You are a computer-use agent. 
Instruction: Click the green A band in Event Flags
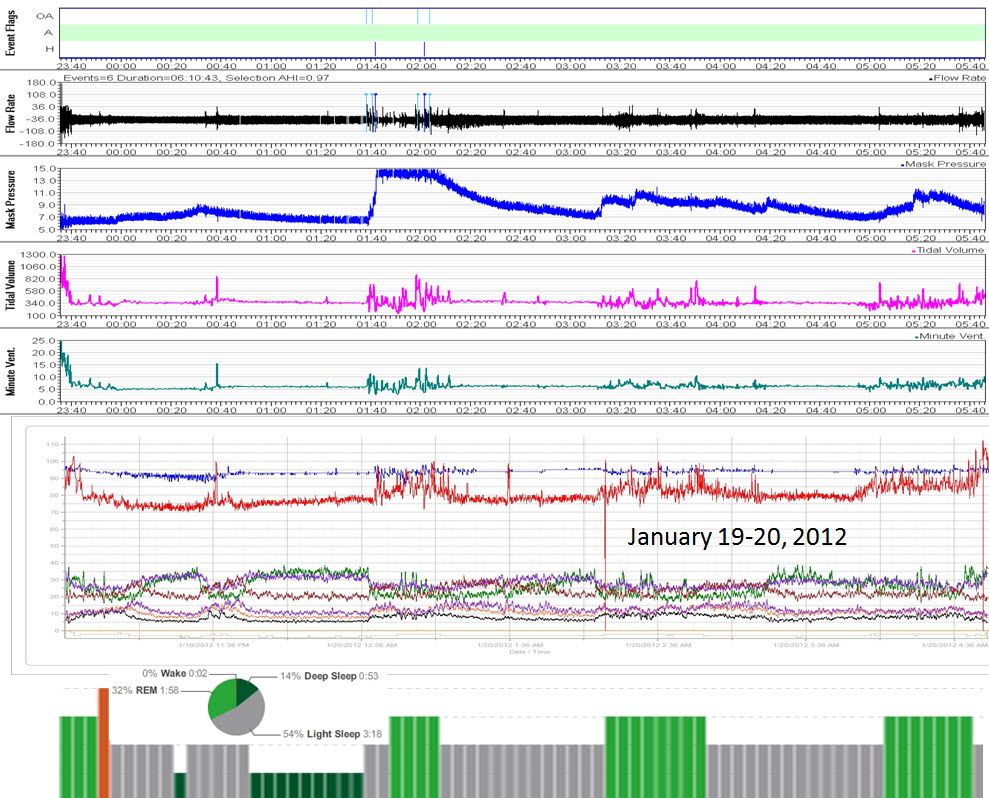coord(600,32)
